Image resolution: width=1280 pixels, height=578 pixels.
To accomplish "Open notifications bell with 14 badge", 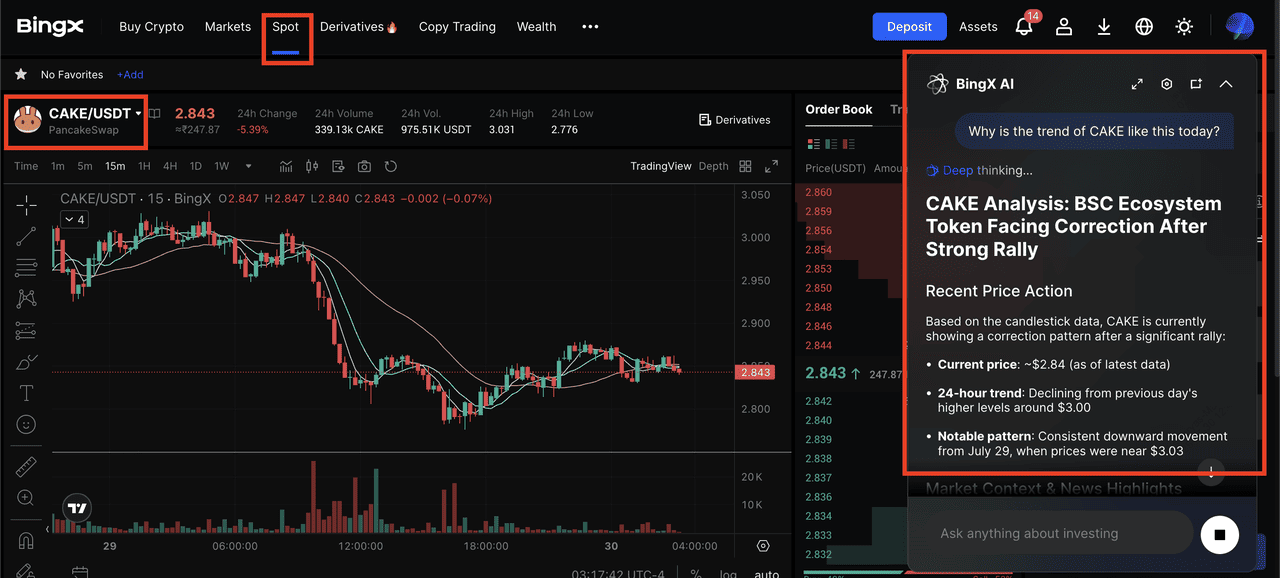I will 1025,25.
